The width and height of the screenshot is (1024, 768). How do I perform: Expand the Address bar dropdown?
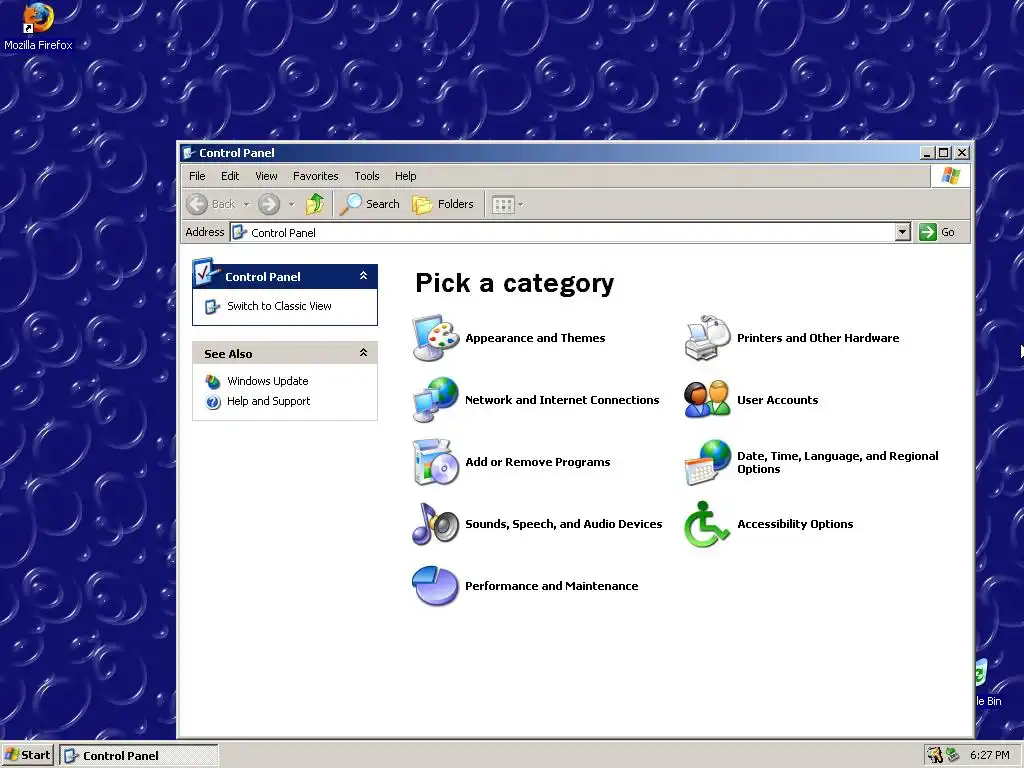pyautogui.click(x=903, y=232)
